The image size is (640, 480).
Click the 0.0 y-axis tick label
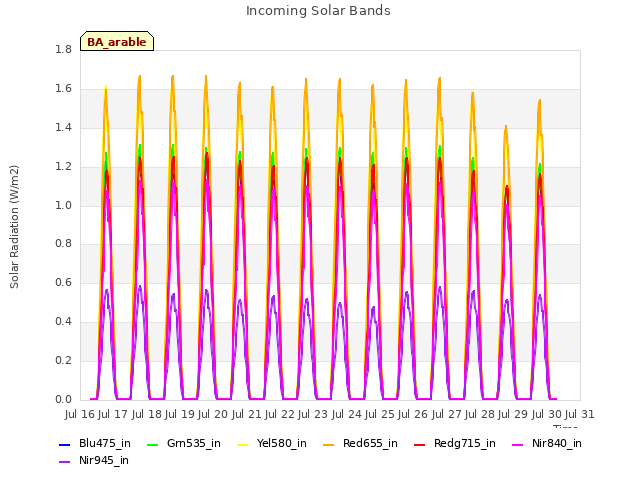point(63,399)
